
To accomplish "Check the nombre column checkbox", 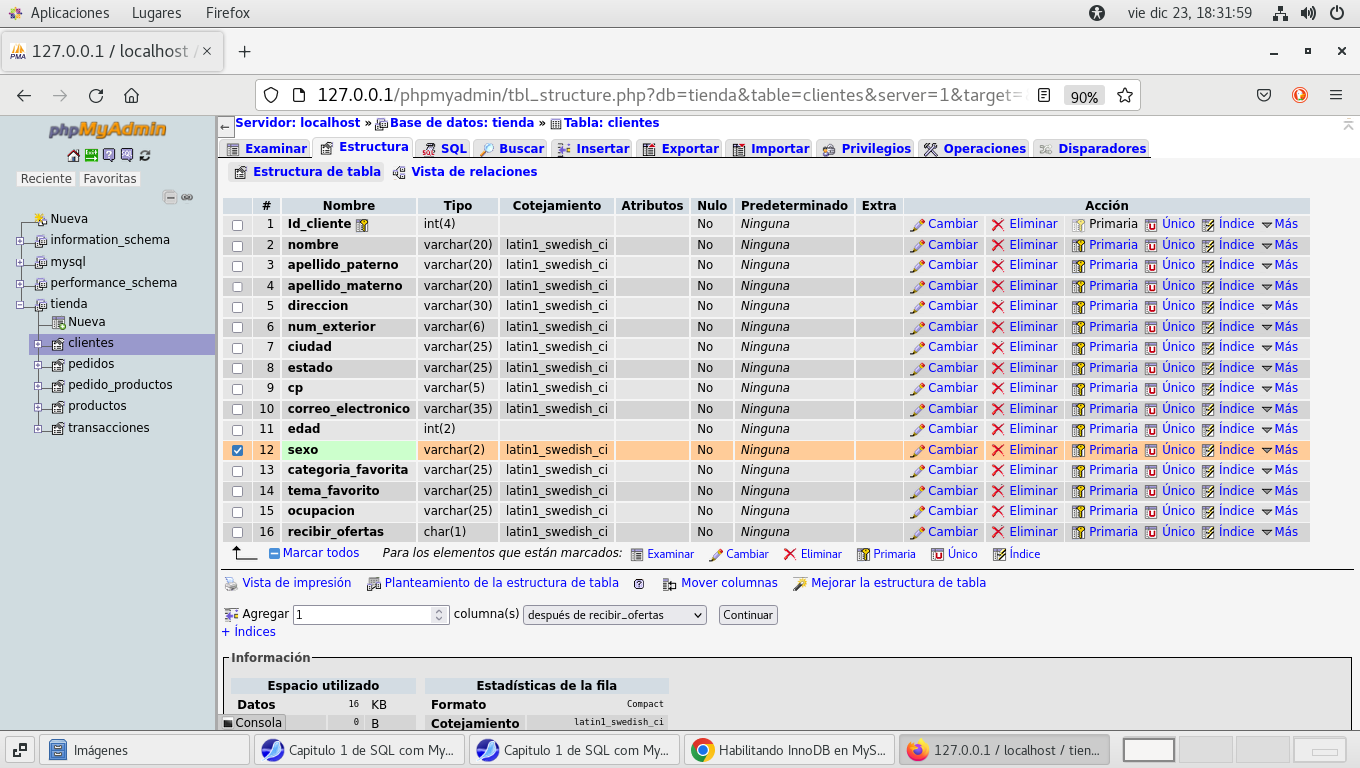I will click(x=237, y=246).
